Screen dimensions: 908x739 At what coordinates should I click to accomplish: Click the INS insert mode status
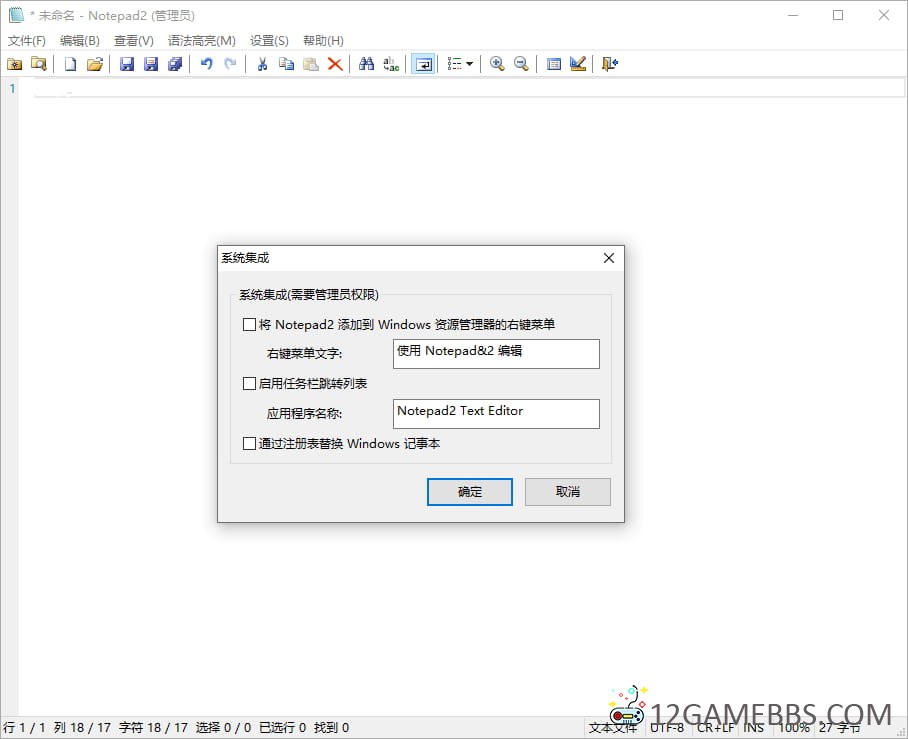pyautogui.click(x=753, y=727)
